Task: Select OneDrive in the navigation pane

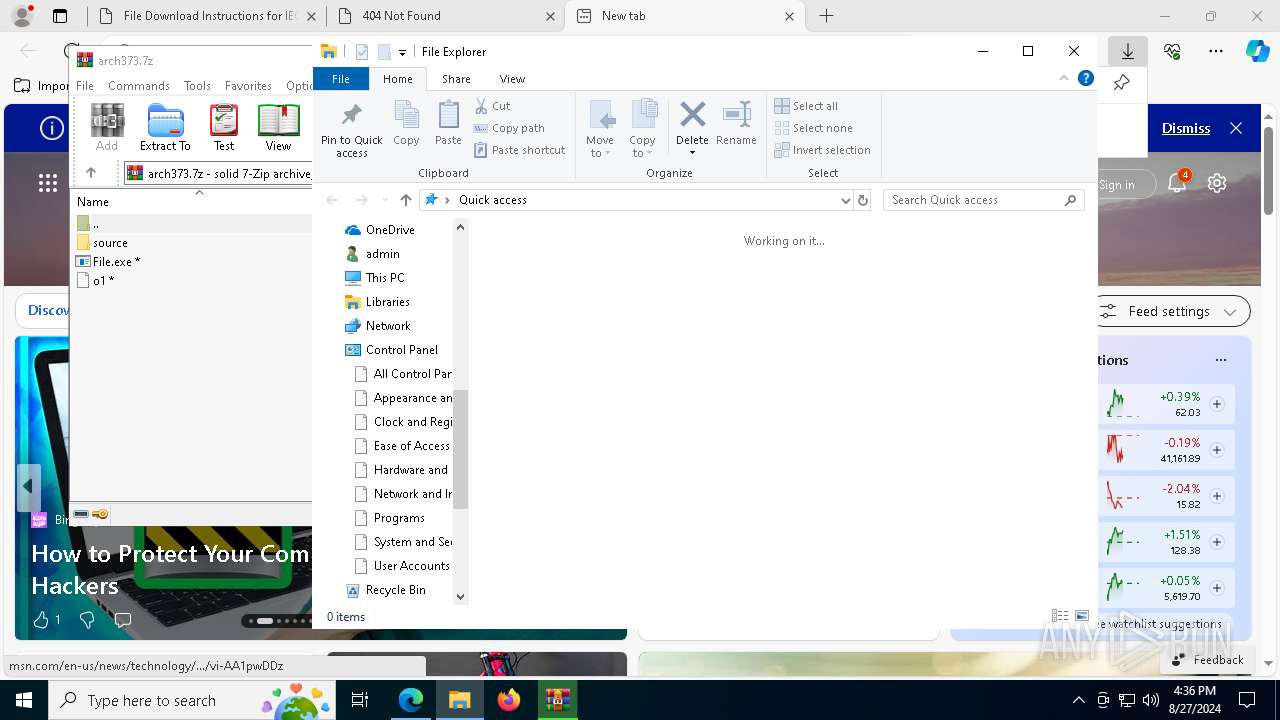Action: 390,230
